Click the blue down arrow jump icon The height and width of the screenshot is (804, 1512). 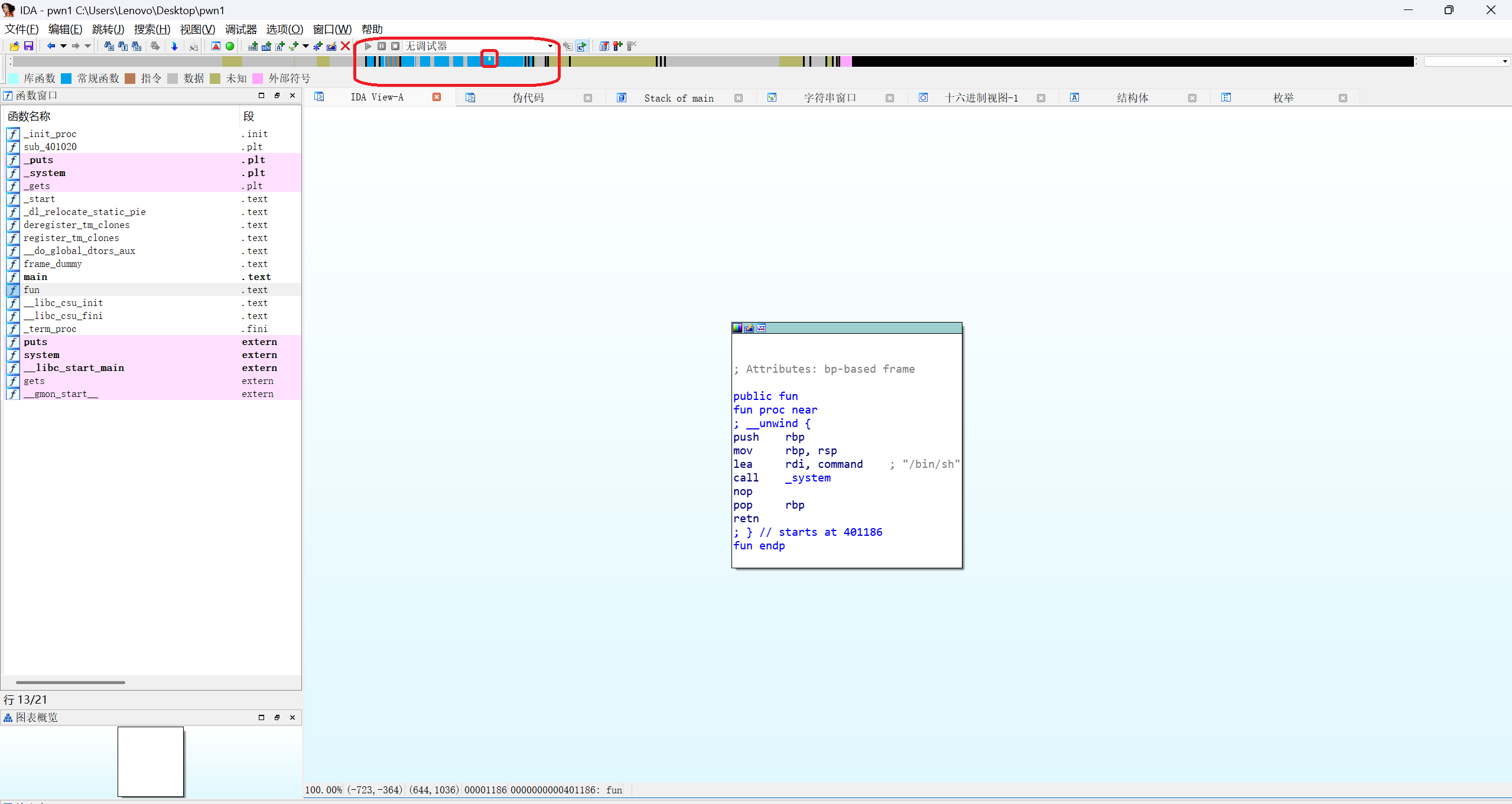pos(174,46)
